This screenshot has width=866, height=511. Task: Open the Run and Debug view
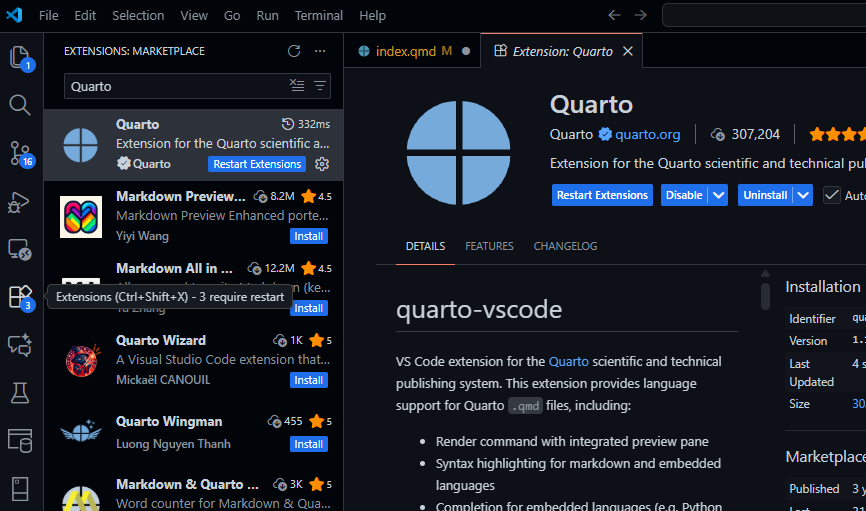pos(20,201)
